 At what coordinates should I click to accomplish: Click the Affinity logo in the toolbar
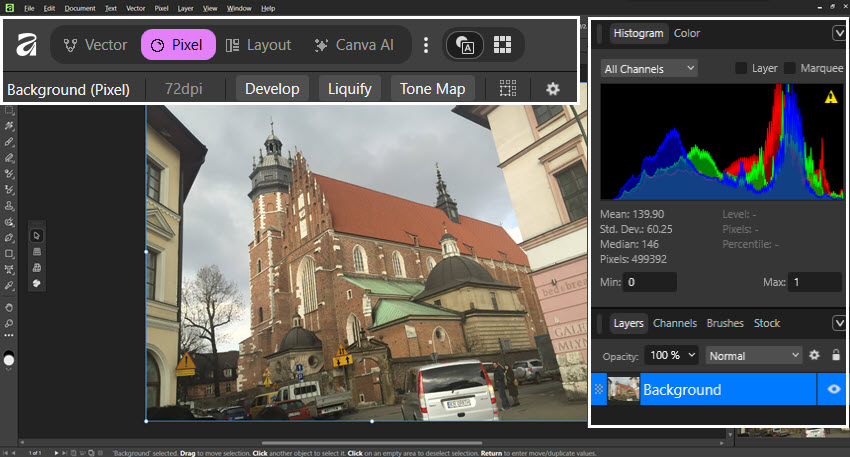click(x=26, y=44)
